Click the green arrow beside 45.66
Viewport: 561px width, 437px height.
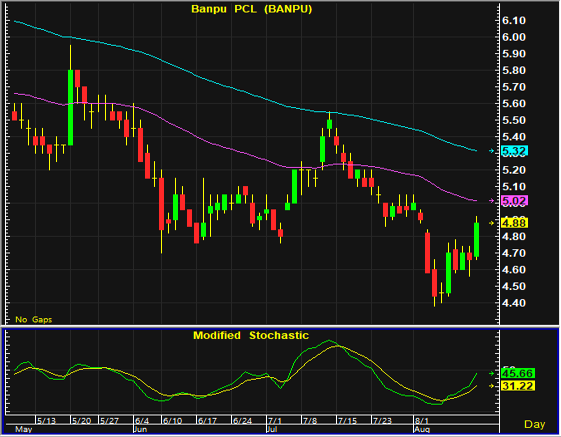pyautogui.click(x=492, y=373)
